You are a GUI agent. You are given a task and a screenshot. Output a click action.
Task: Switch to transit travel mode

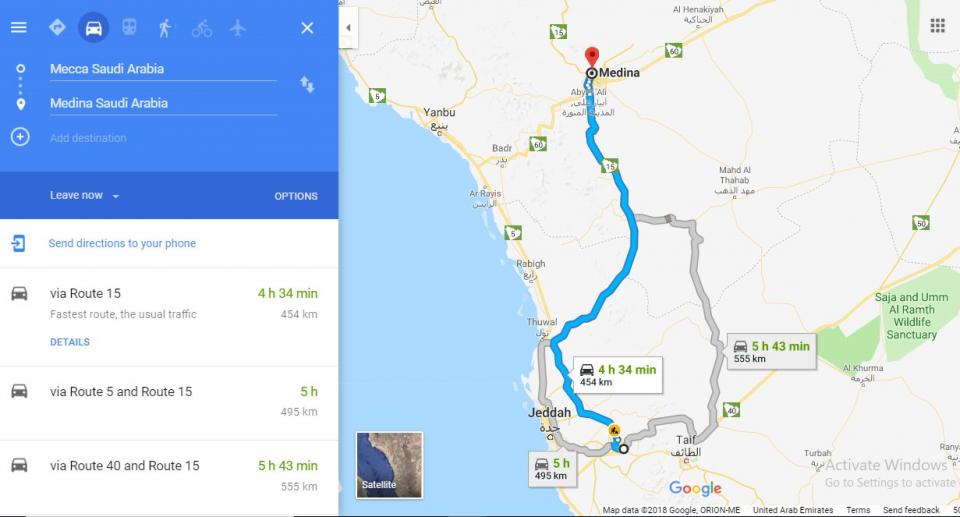[129, 28]
